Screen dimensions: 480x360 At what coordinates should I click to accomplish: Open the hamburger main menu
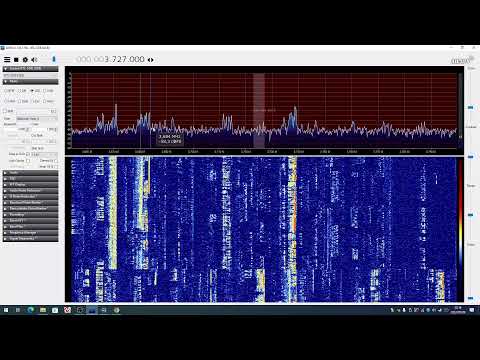[7, 60]
